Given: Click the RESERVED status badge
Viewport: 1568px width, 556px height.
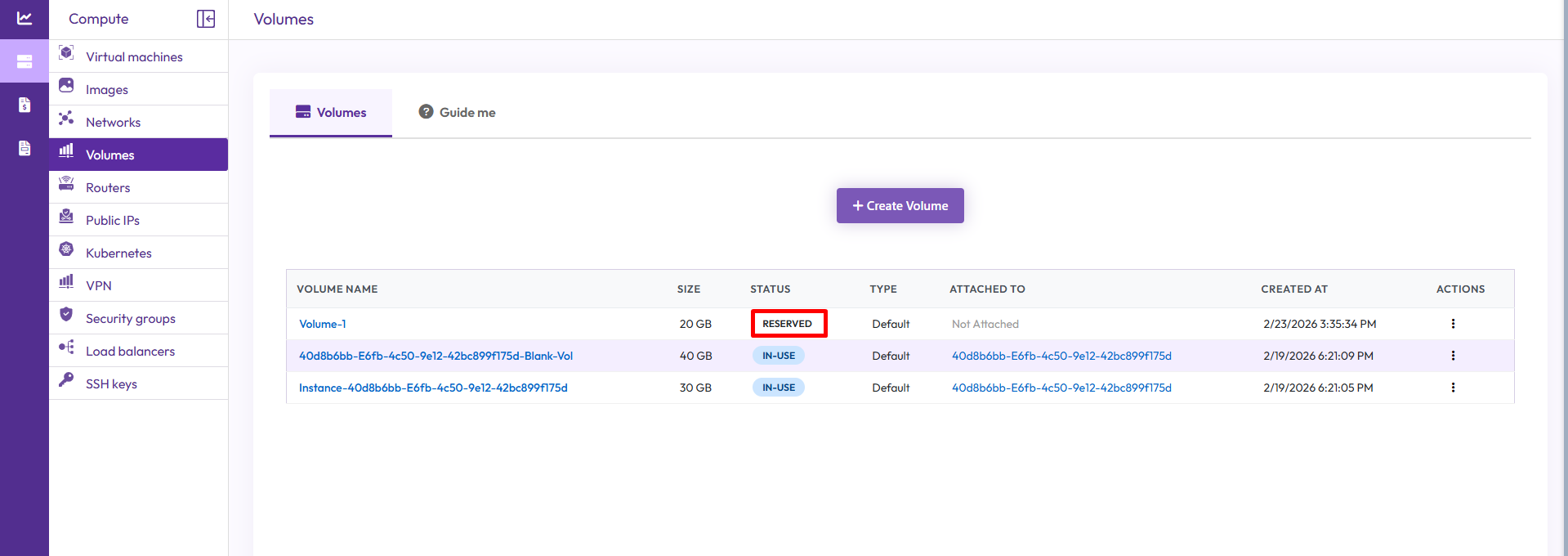Looking at the screenshot, I should 788,324.
